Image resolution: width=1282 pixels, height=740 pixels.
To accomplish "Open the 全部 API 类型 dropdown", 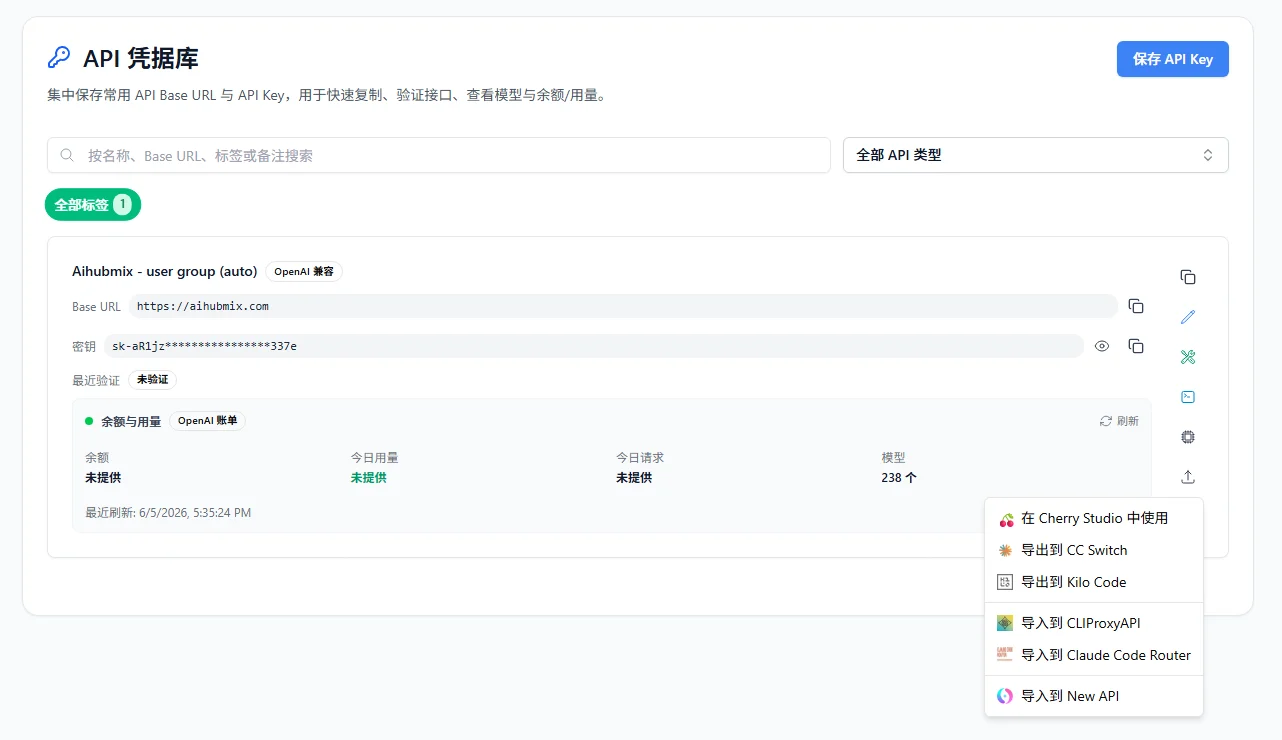I will pyautogui.click(x=1035, y=155).
